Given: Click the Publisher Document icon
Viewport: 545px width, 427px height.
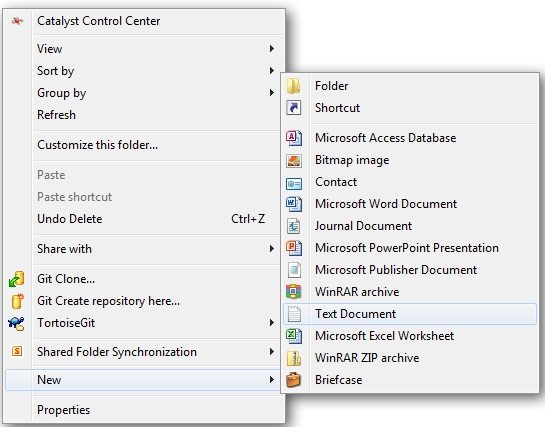Looking at the screenshot, I should tap(294, 270).
